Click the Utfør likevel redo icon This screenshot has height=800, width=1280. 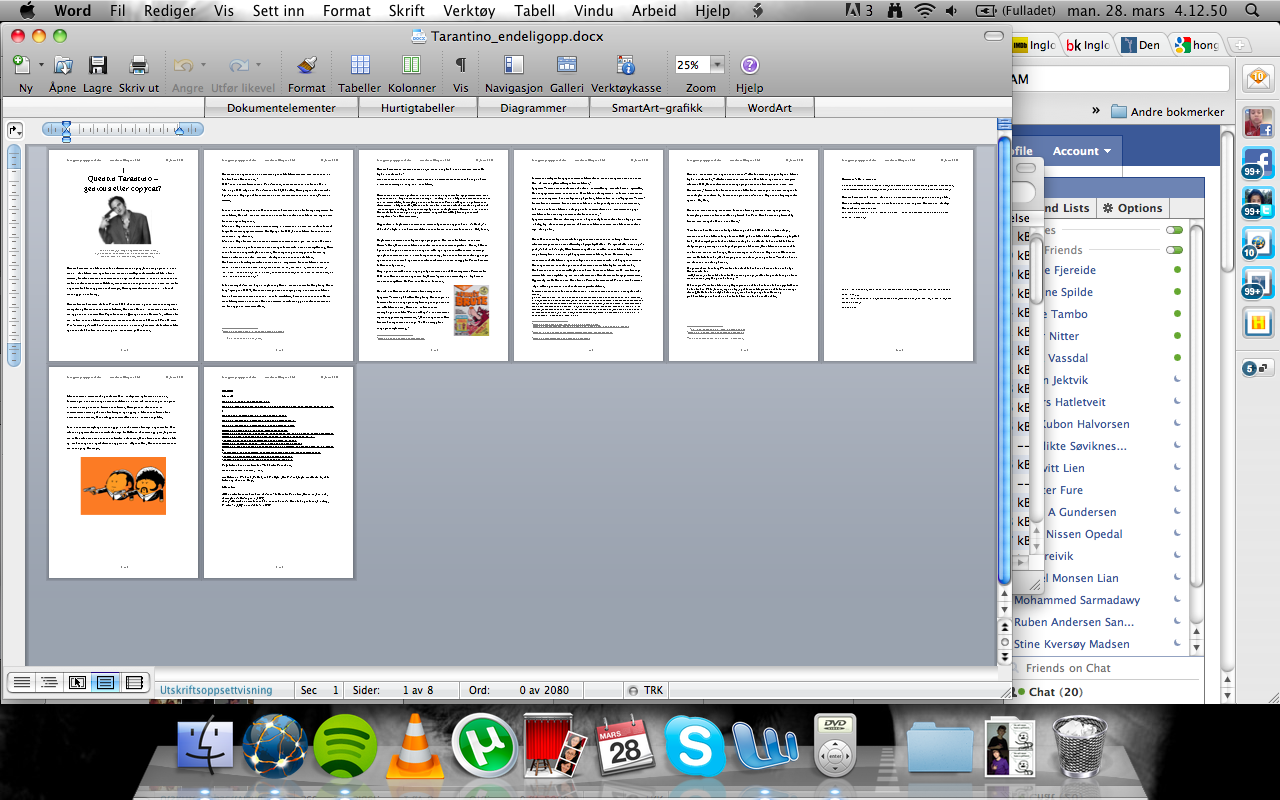239,65
